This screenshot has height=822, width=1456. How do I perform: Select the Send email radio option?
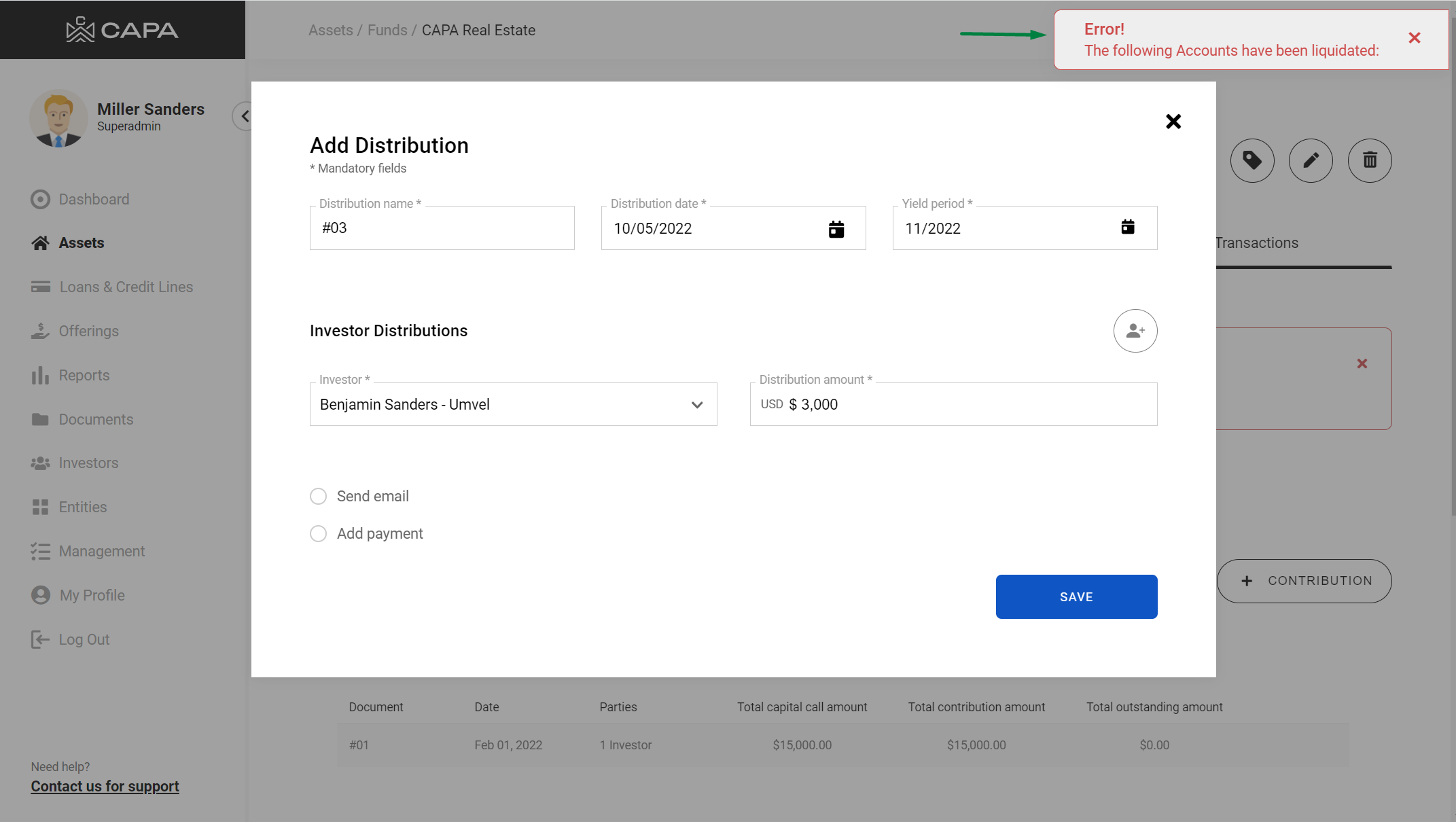click(x=318, y=497)
